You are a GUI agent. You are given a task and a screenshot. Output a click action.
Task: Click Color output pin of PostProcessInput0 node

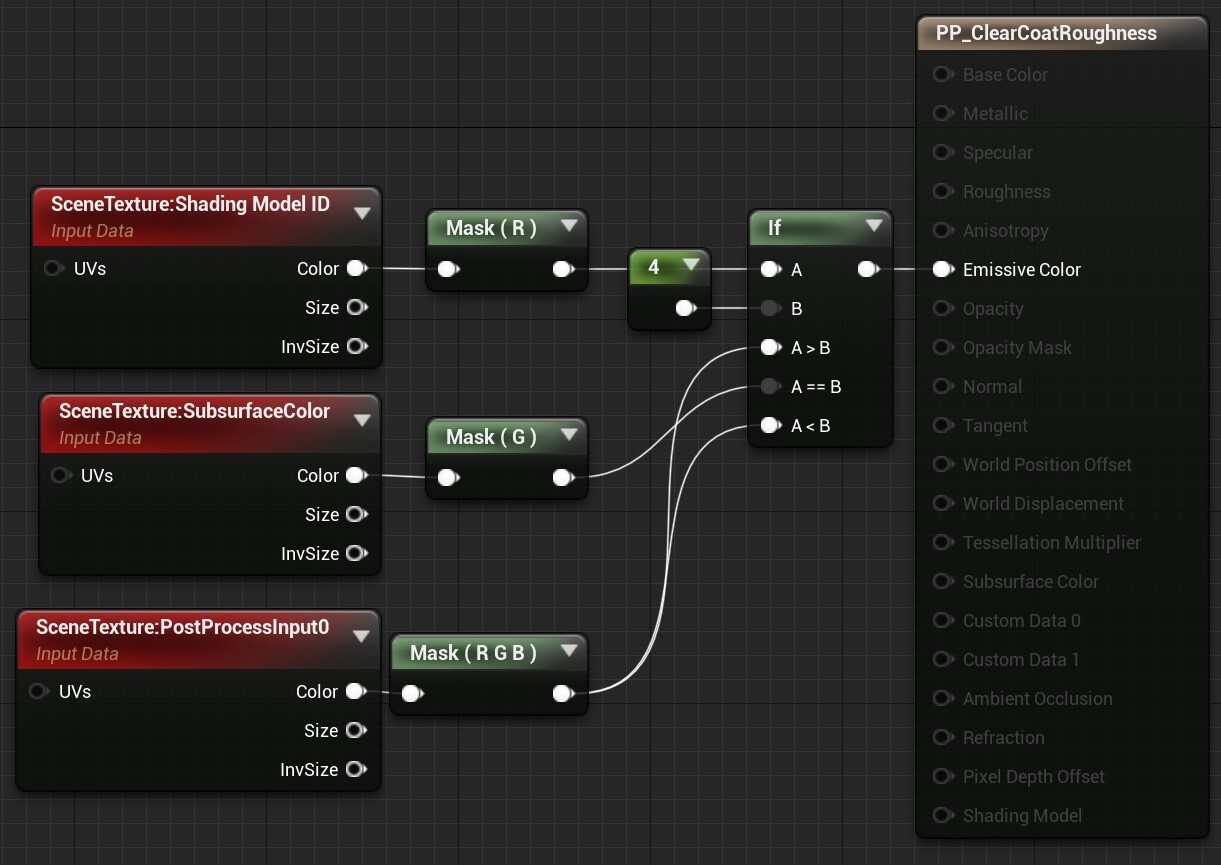tap(356, 691)
